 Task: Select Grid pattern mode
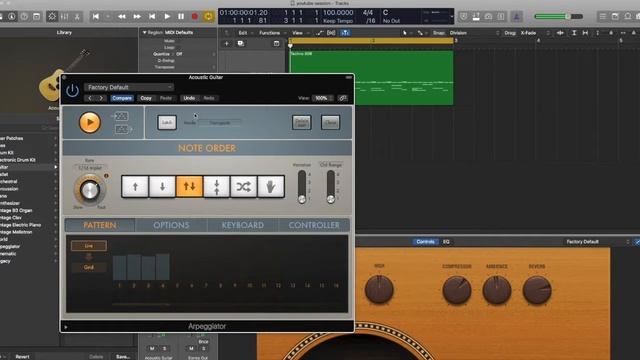pos(89,267)
